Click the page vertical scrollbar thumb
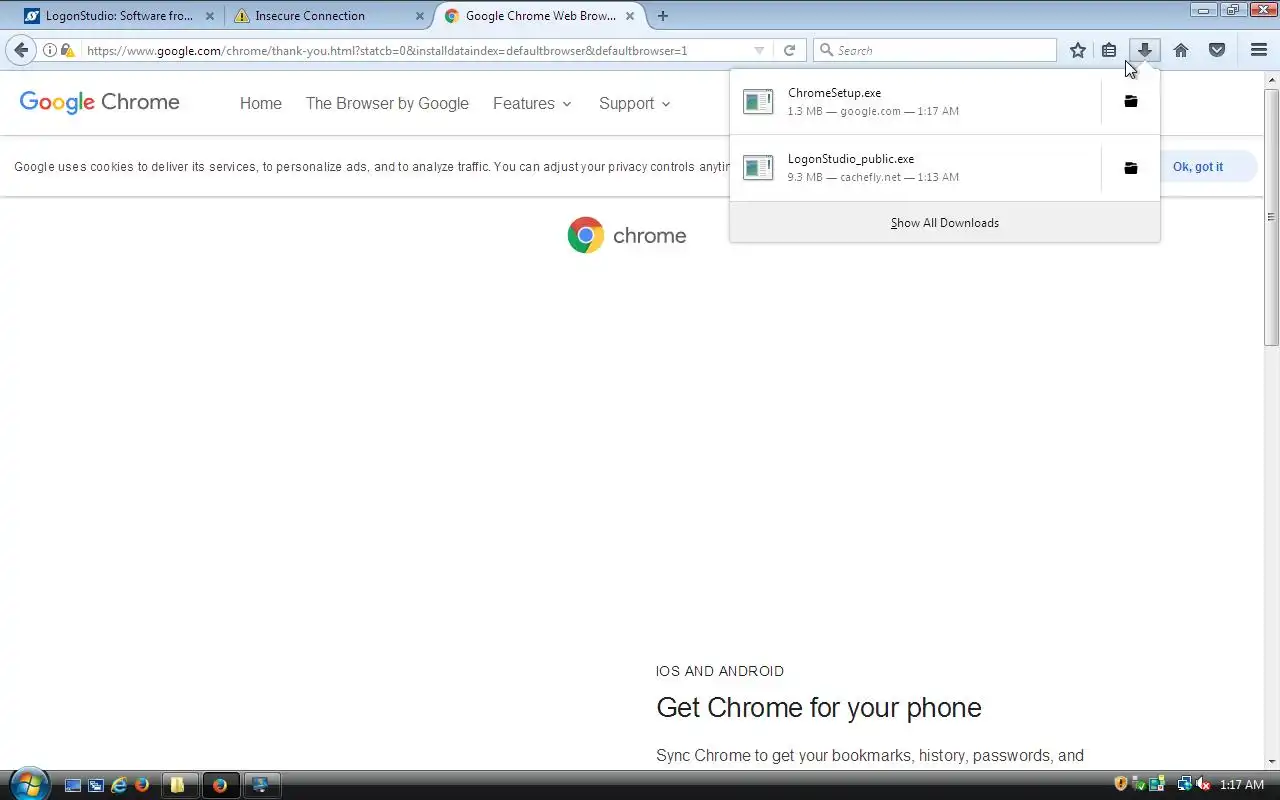1280x800 pixels. pyautogui.click(x=1271, y=217)
